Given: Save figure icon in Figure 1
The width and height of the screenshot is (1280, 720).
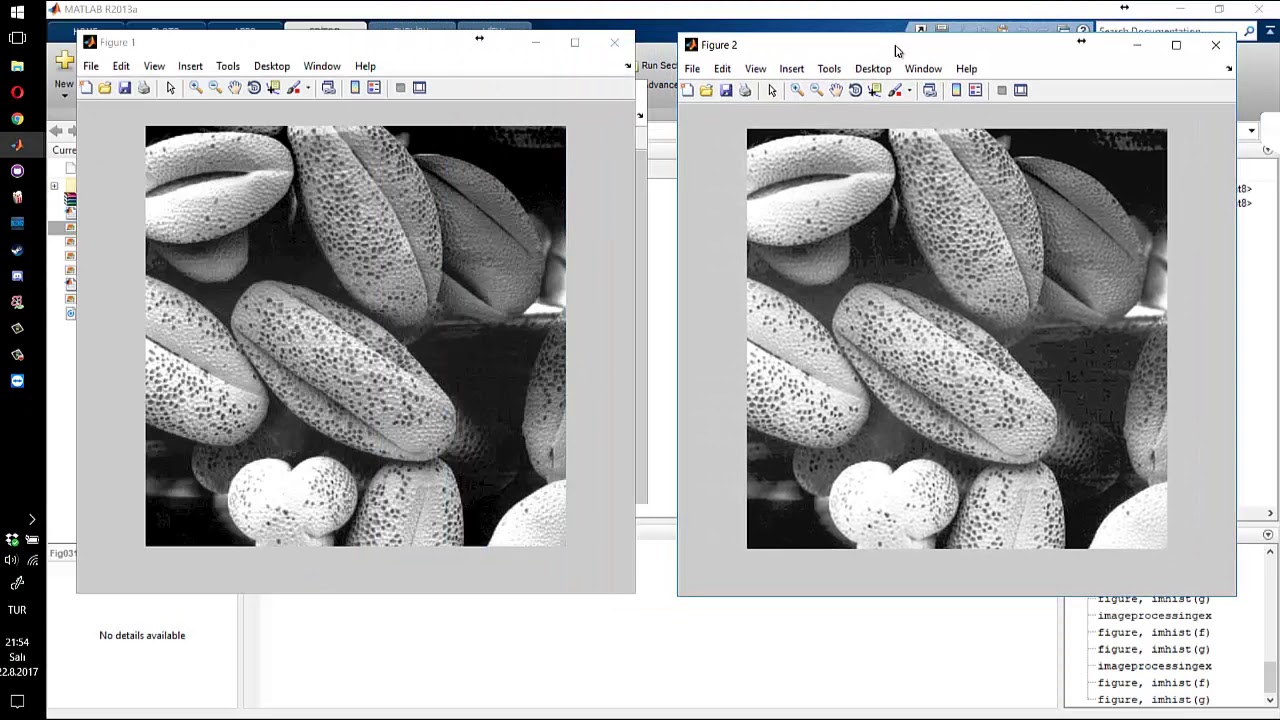Looking at the screenshot, I should click(125, 88).
